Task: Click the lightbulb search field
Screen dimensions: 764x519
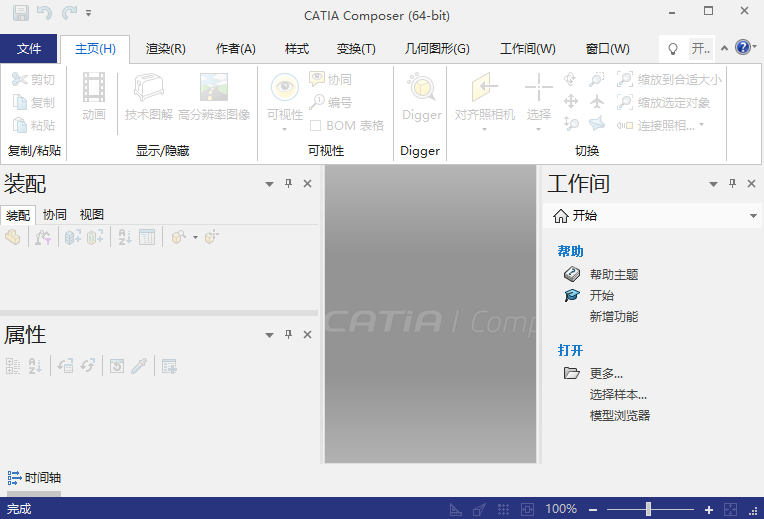Action: [x=687, y=48]
